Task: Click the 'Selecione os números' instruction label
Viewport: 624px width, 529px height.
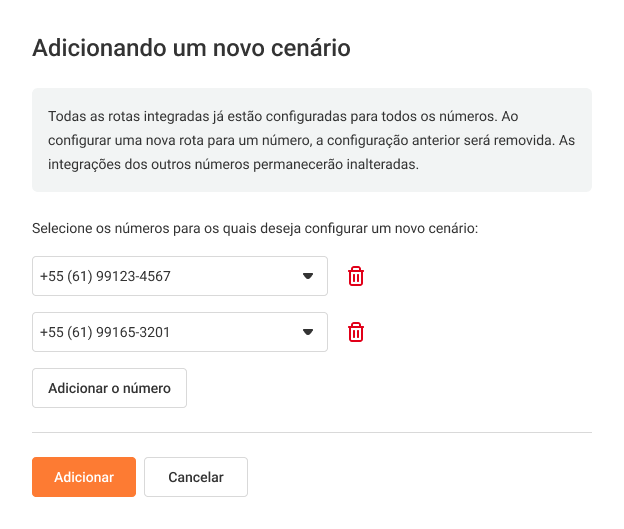Action: click(x=255, y=228)
